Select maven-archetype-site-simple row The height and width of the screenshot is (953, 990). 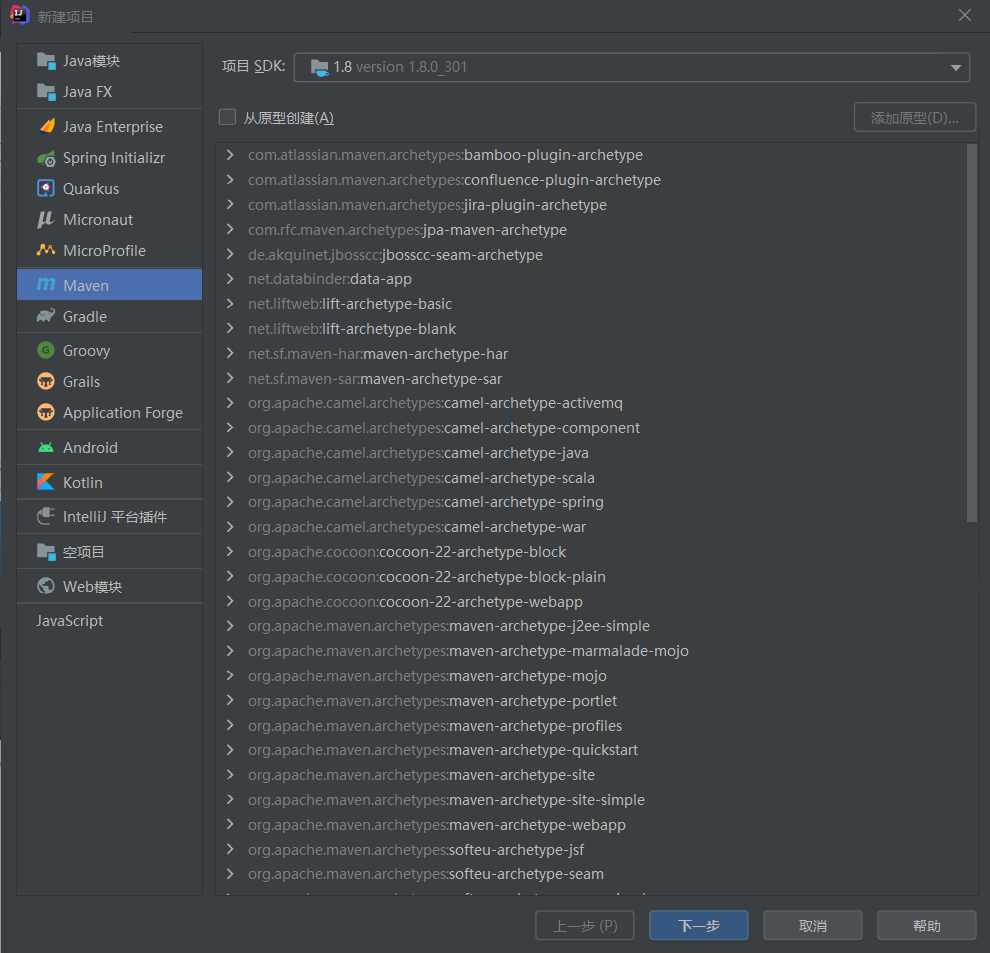(592, 800)
